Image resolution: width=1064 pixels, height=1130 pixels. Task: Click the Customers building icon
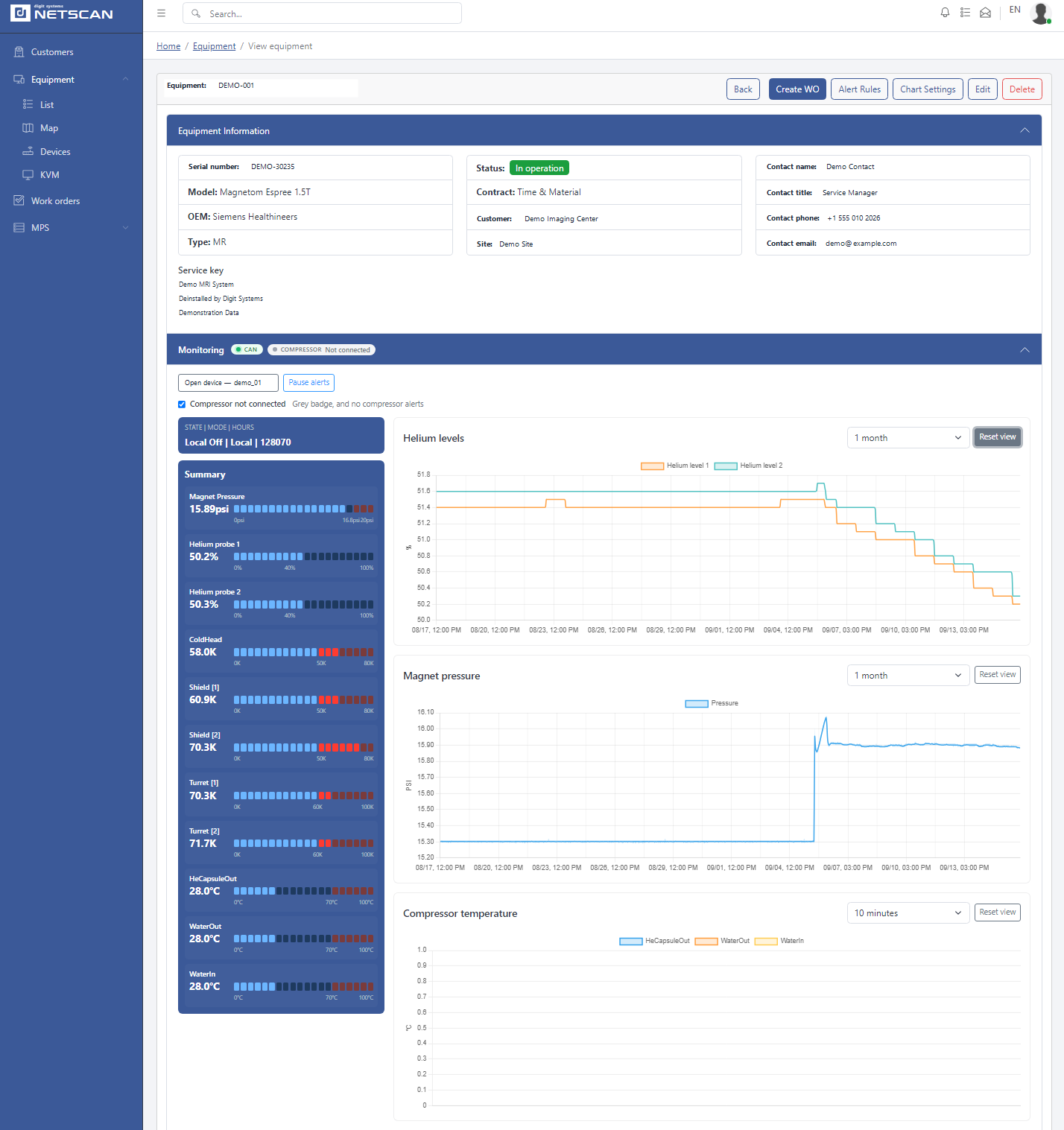19,52
